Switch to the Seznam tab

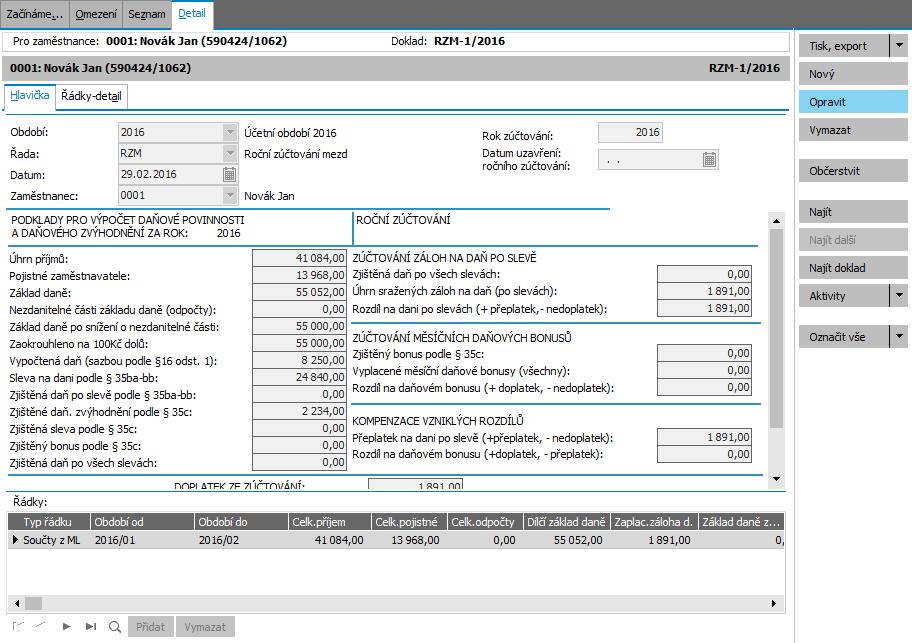pos(147,14)
